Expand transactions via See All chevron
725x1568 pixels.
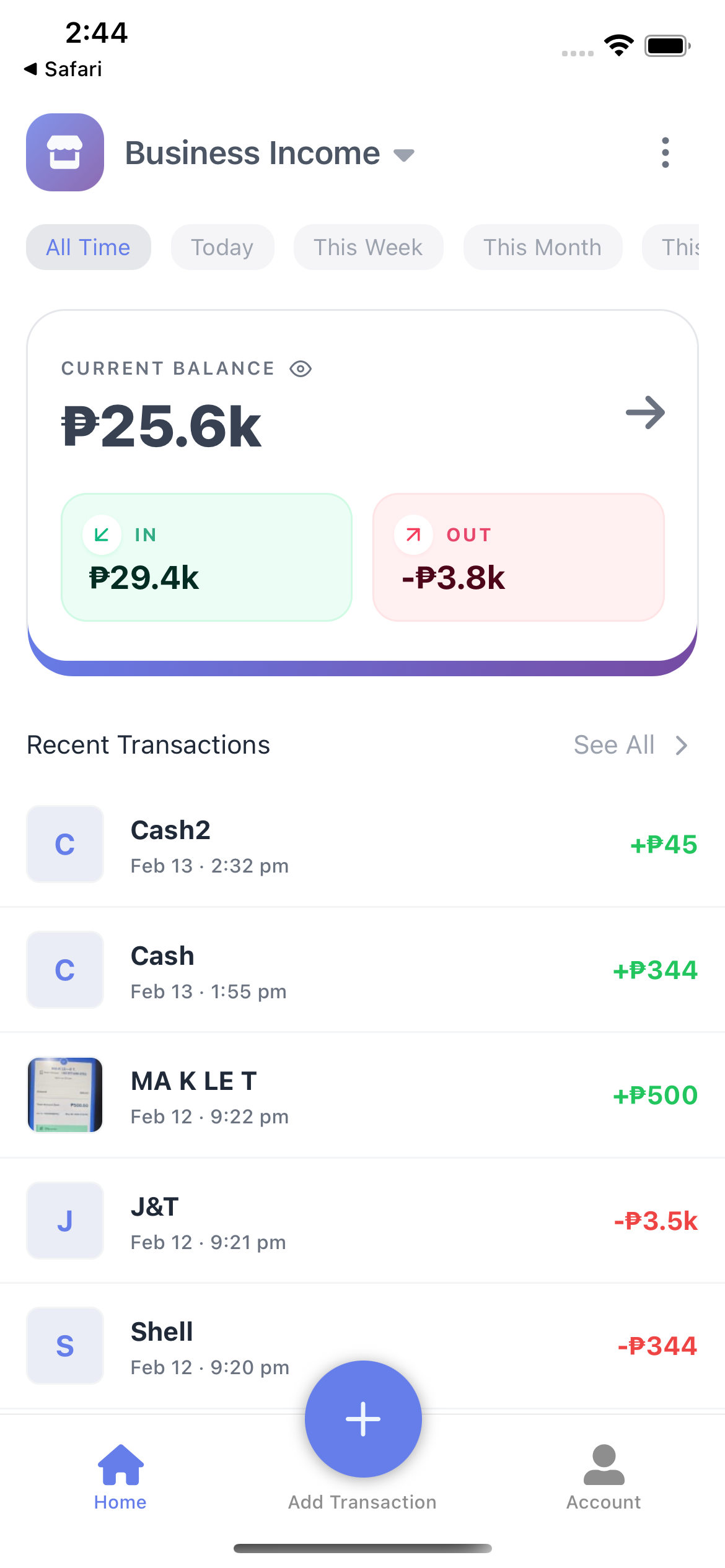point(682,746)
